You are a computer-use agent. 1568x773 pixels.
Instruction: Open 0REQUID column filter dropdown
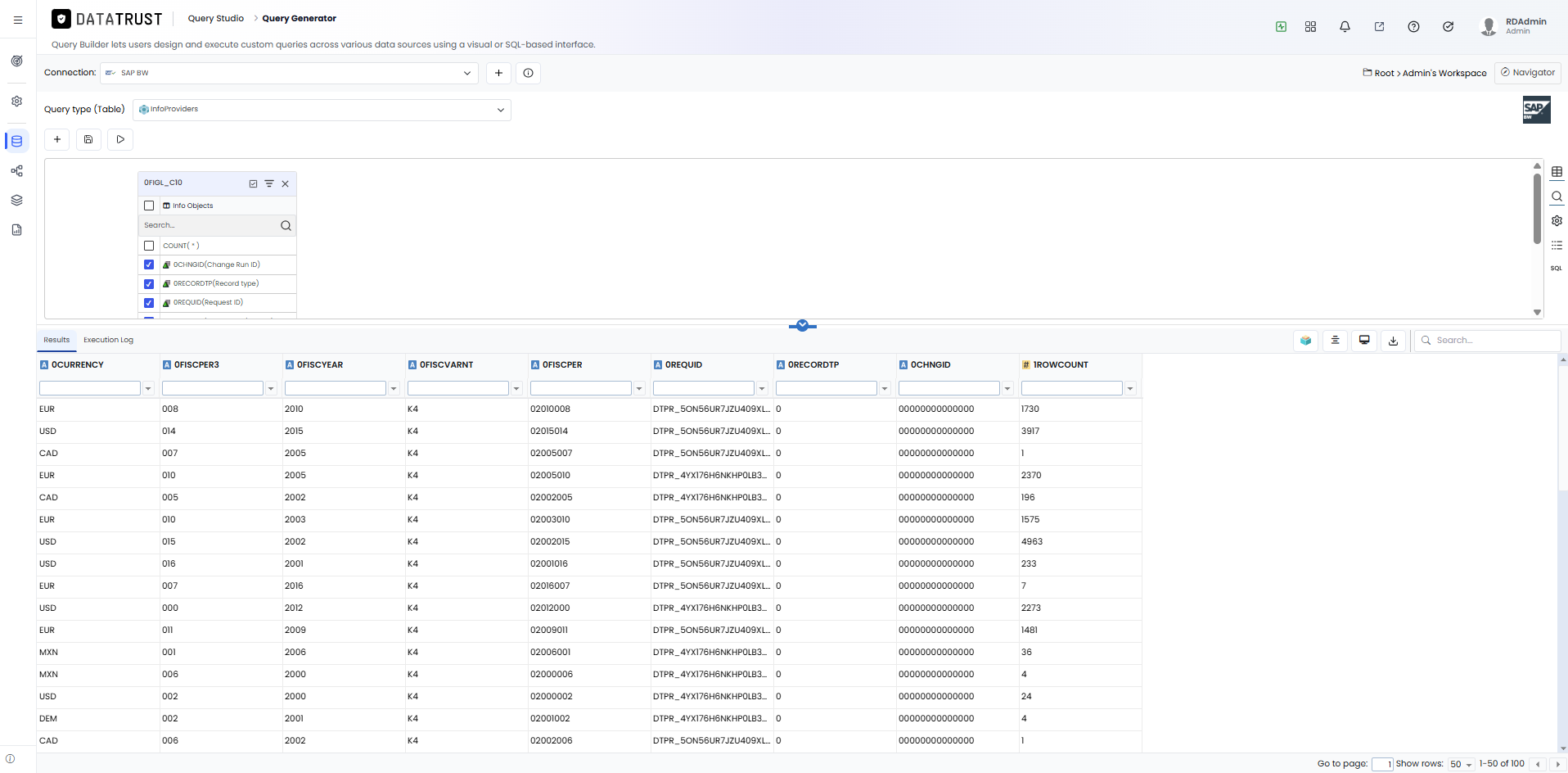coord(762,388)
